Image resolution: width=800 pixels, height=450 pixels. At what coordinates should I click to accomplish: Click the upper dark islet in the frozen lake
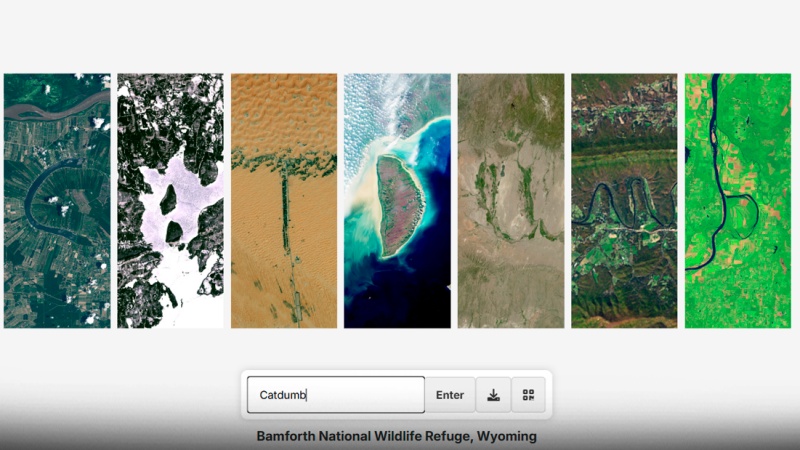(168, 199)
